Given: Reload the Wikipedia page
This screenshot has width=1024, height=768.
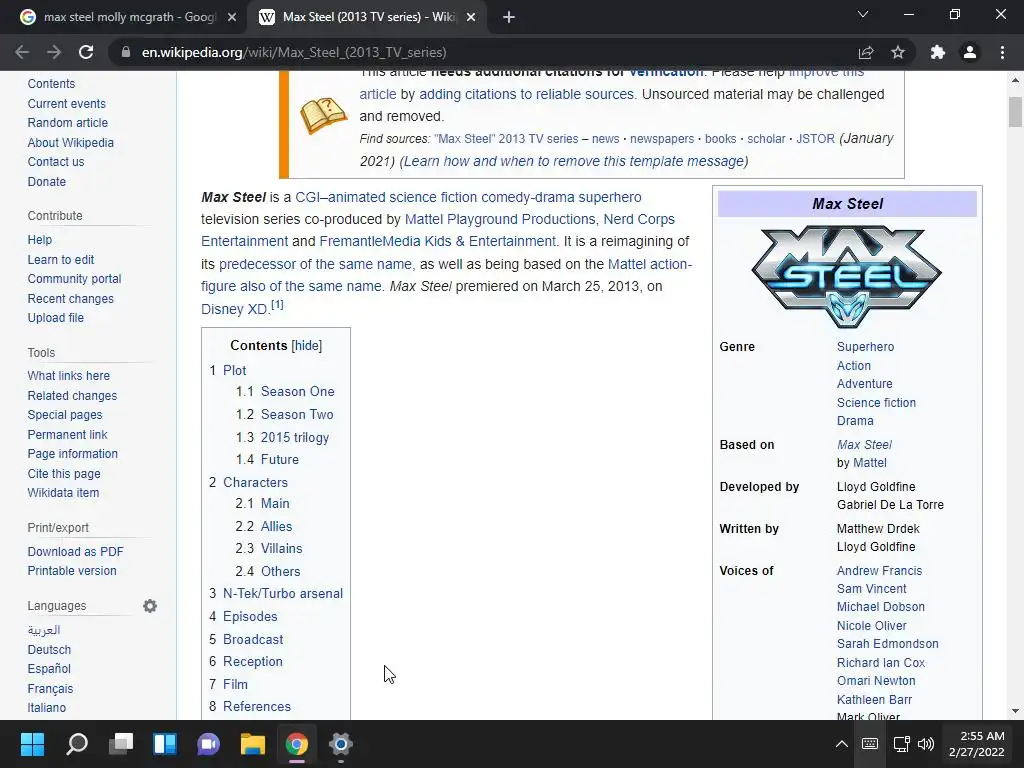Looking at the screenshot, I should (86, 52).
